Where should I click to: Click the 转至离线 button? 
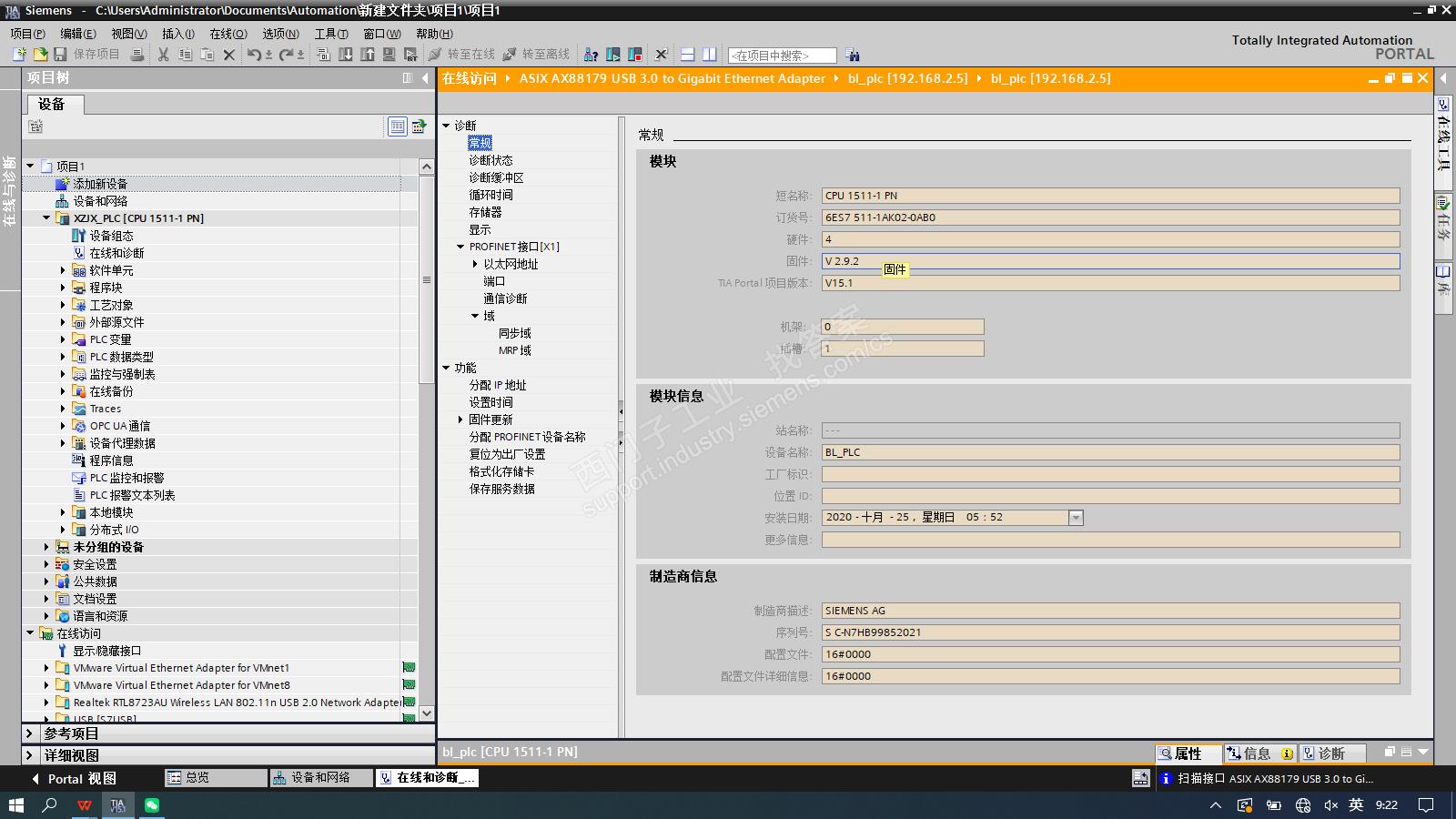point(537,55)
